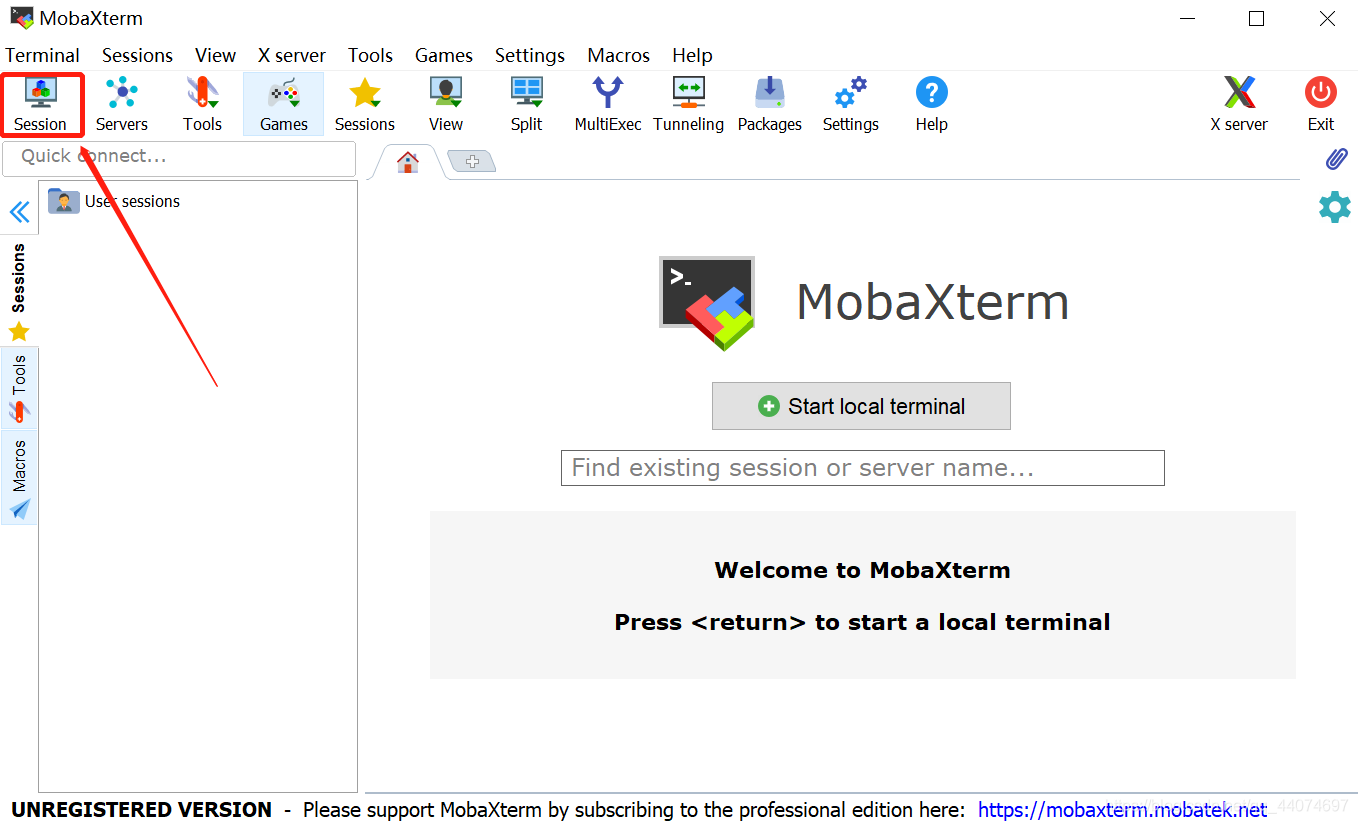Open the Terminal menu
Screen dimensions: 1358x824
[43, 55]
